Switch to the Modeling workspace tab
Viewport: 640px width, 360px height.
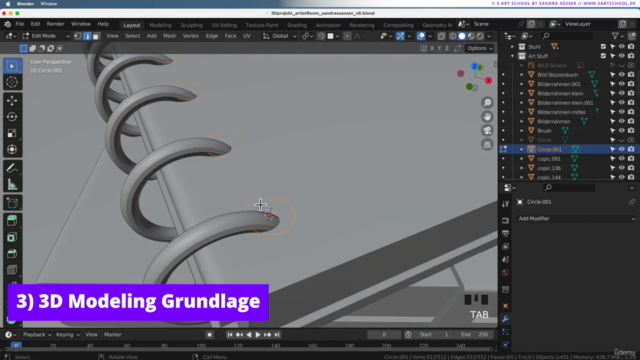(x=160, y=25)
